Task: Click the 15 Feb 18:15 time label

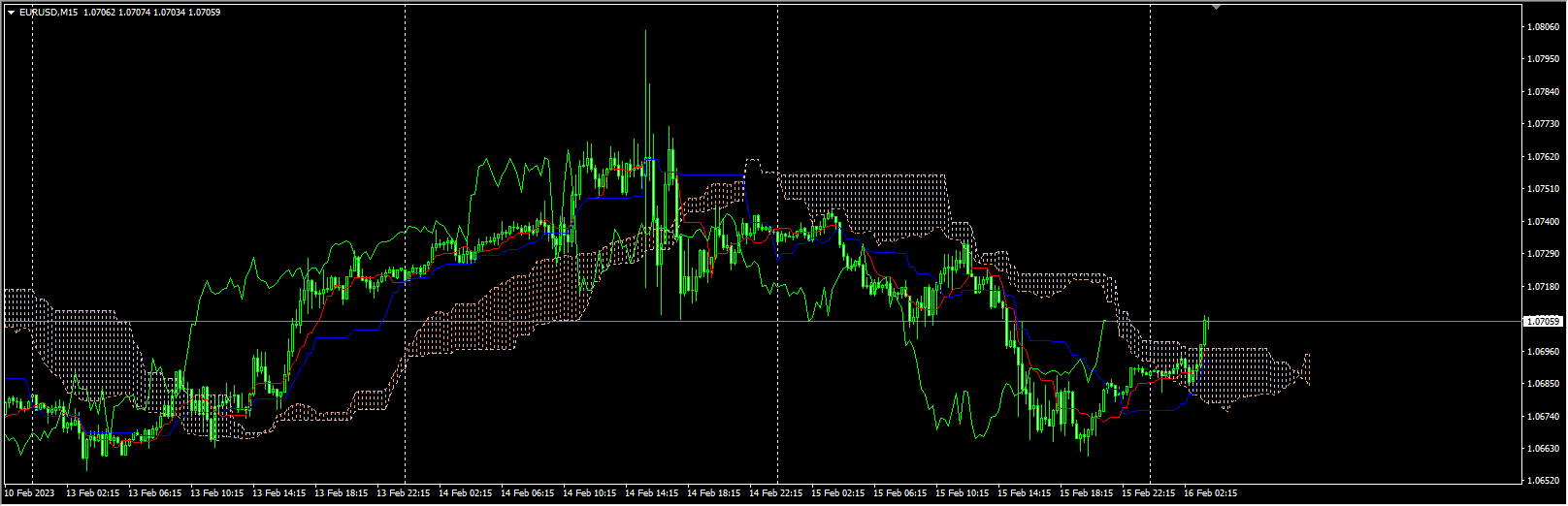Action: click(x=1087, y=493)
